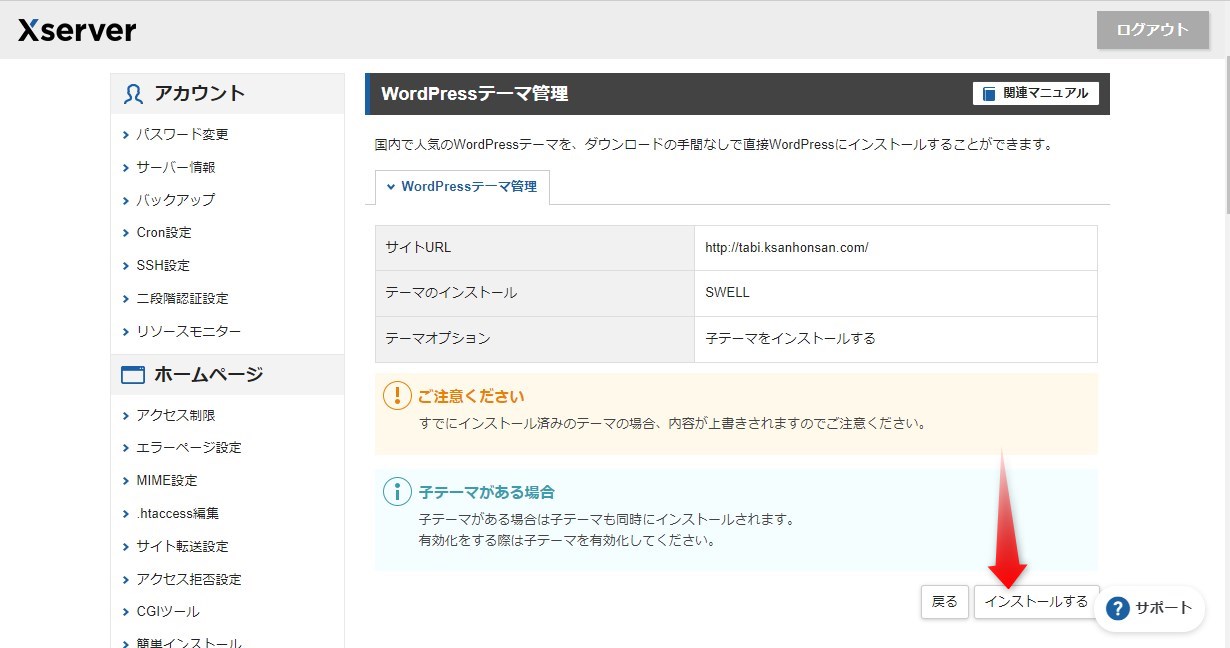Collapse the WordPressテーマ管理 panel chevron
Screen dimensions: 1230x648
pyautogui.click(x=391, y=187)
